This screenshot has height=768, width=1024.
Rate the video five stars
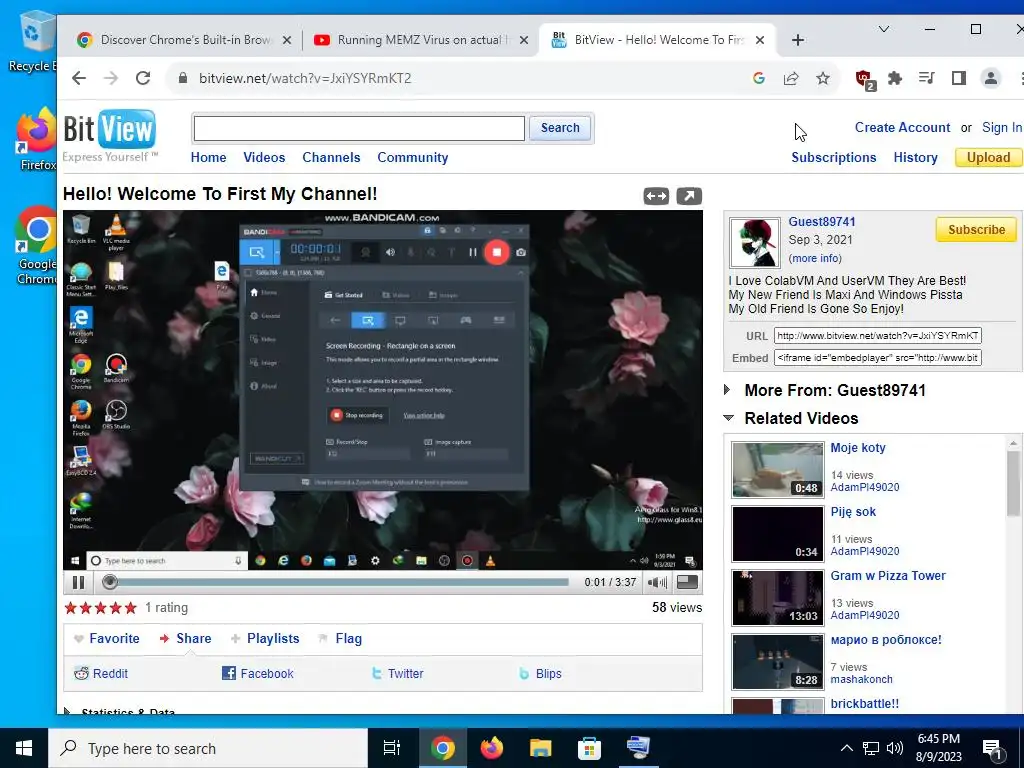tap(131, 608)
